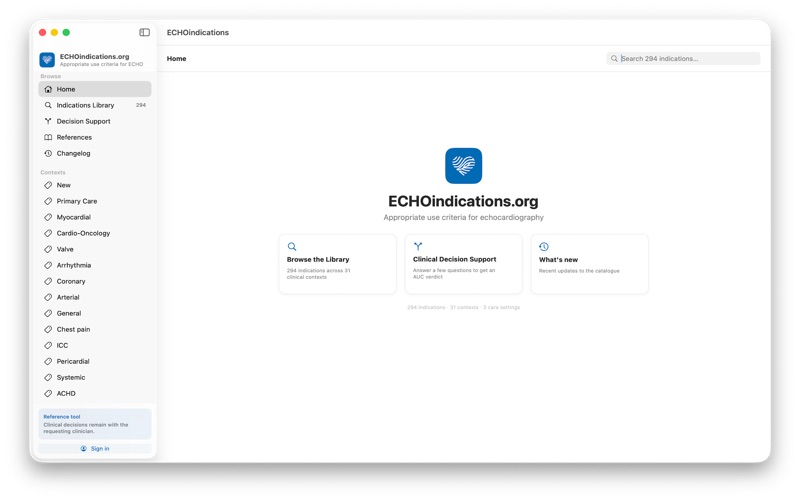
Task: Select the Arrhythmia context
Action: [x=95, y=265]
